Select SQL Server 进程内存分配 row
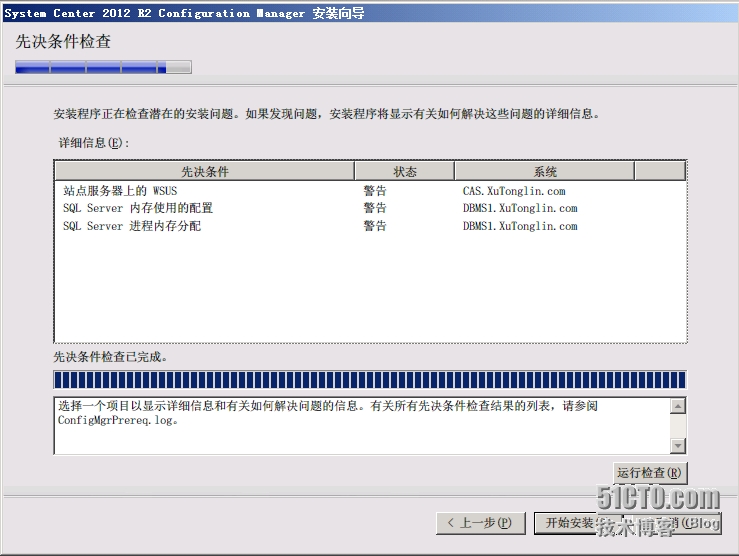739x556 pixels. [370, 226]
